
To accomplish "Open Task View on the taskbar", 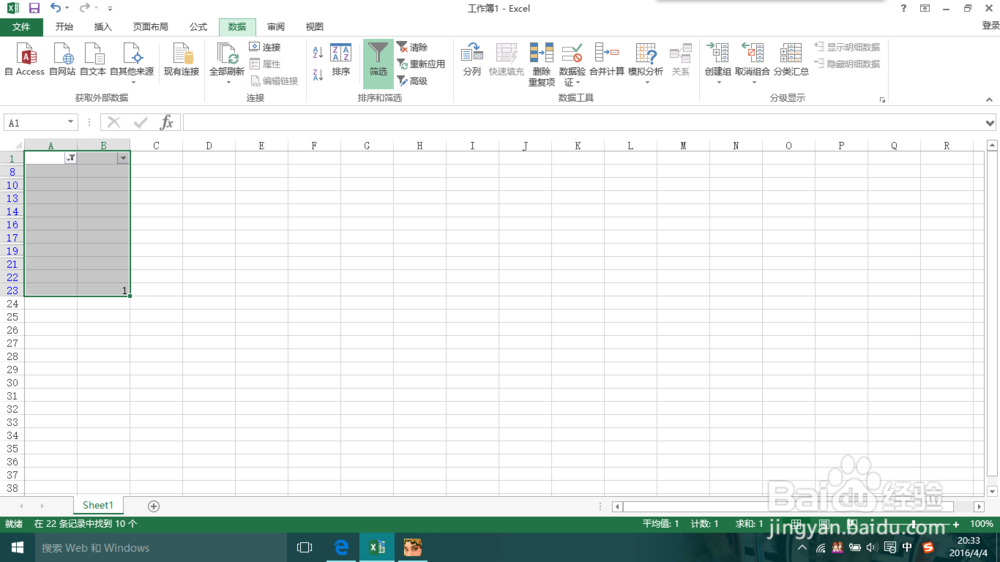I will 305,547.
